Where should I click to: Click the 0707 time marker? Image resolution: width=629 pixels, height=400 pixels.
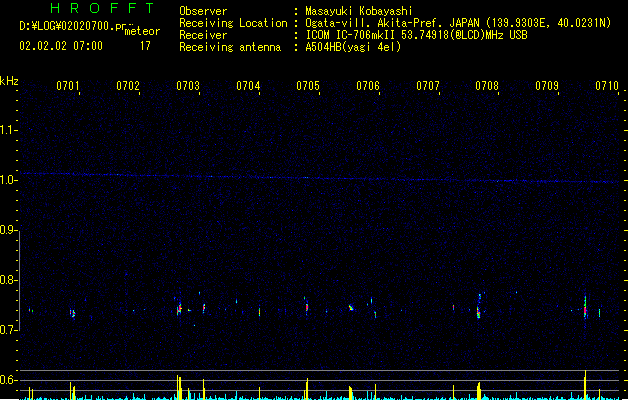(428, 86)
